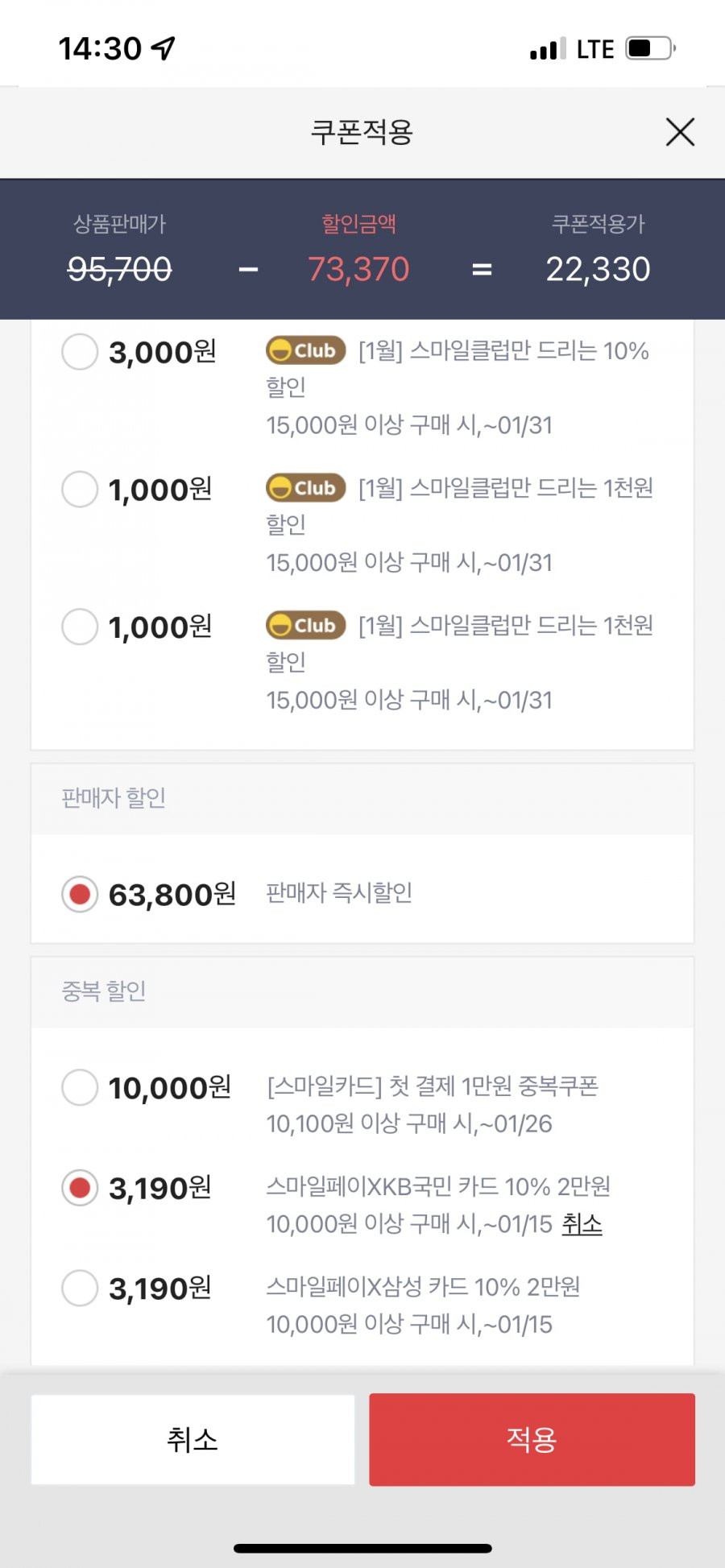Click the 취소 link next to ~01/15
725x1568 pixels.
pos(582,1224)
